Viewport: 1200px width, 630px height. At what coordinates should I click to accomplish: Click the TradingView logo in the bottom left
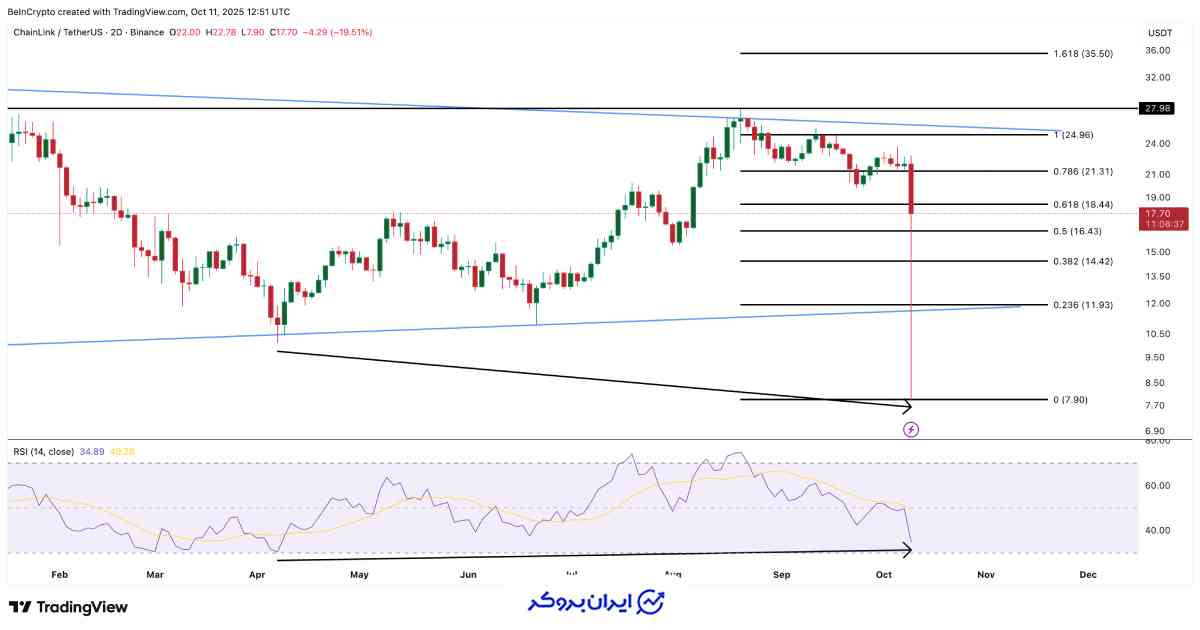[69, 607]
